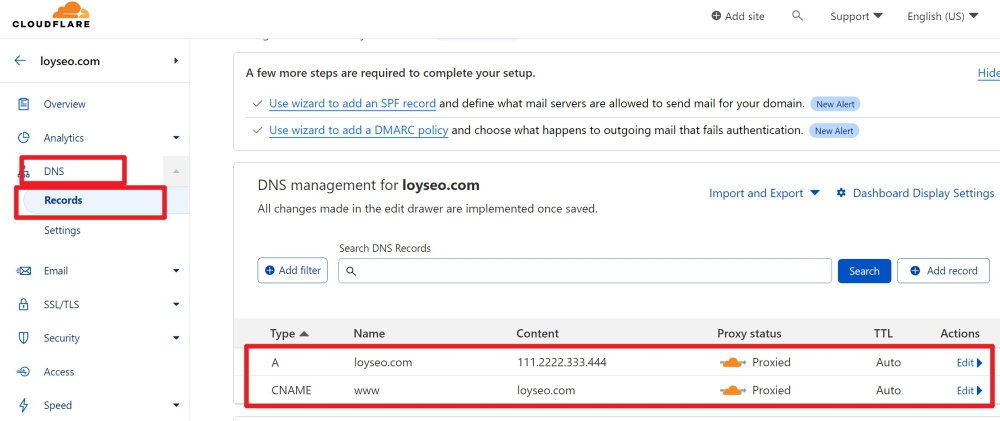Click the orange cloud icon in CNAME row
The height and width of the screenshot is (421, 1000).
733,390
